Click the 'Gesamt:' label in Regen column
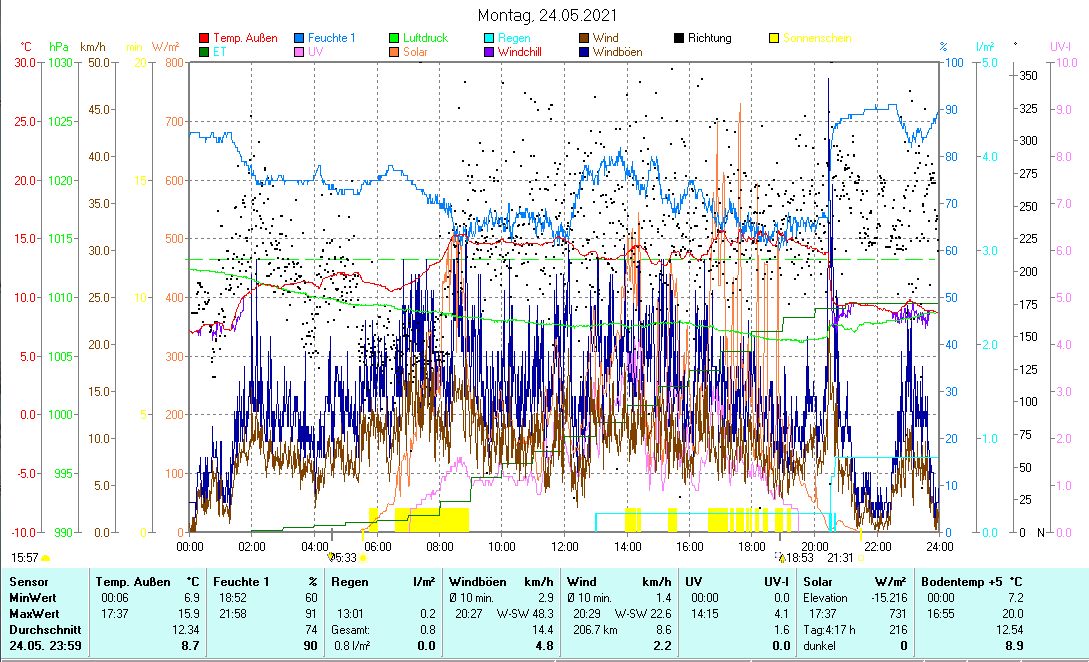 click(x=352, y=630)
